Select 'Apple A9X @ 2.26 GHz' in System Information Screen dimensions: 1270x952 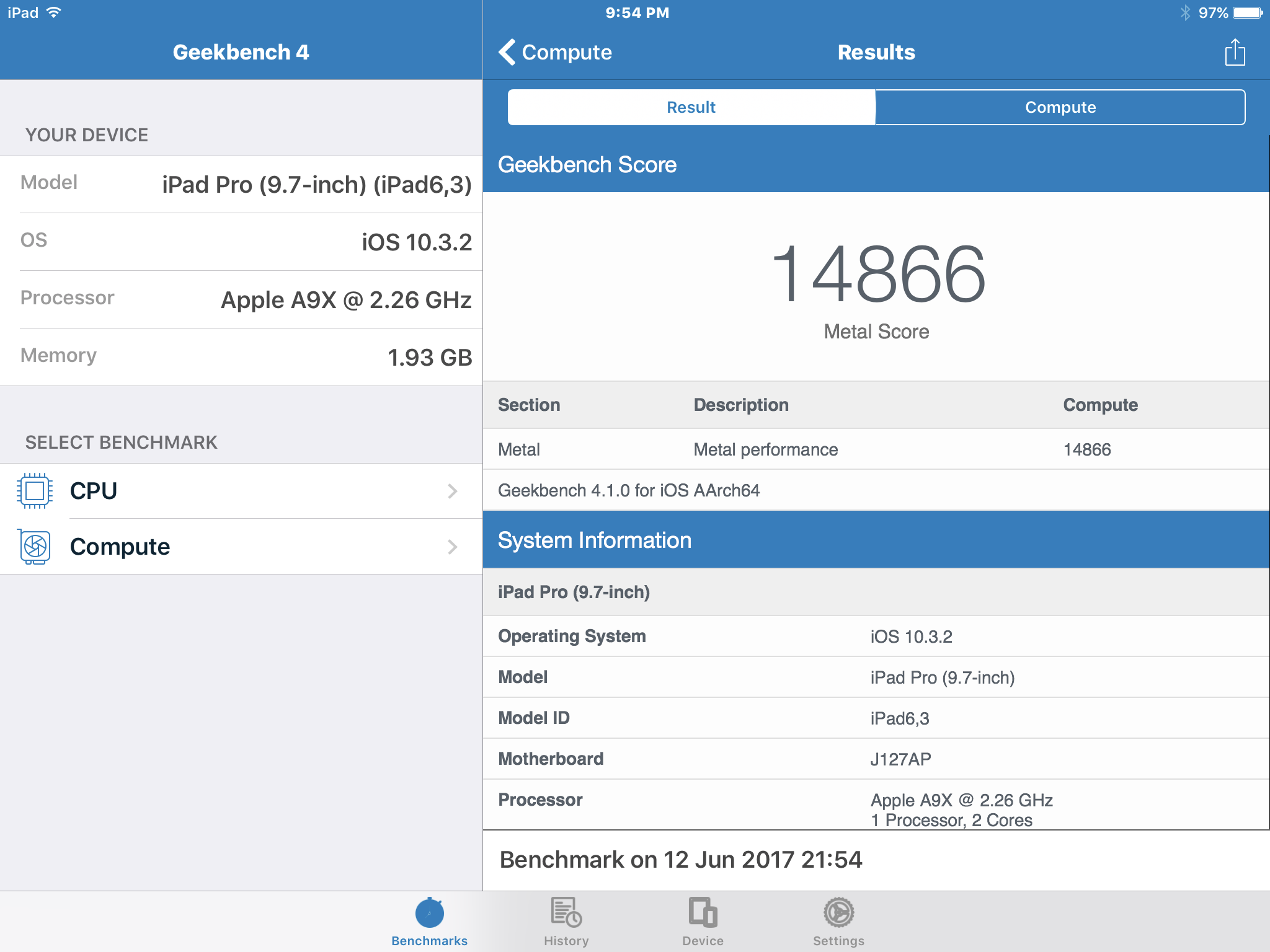click(x=961, y=800)
